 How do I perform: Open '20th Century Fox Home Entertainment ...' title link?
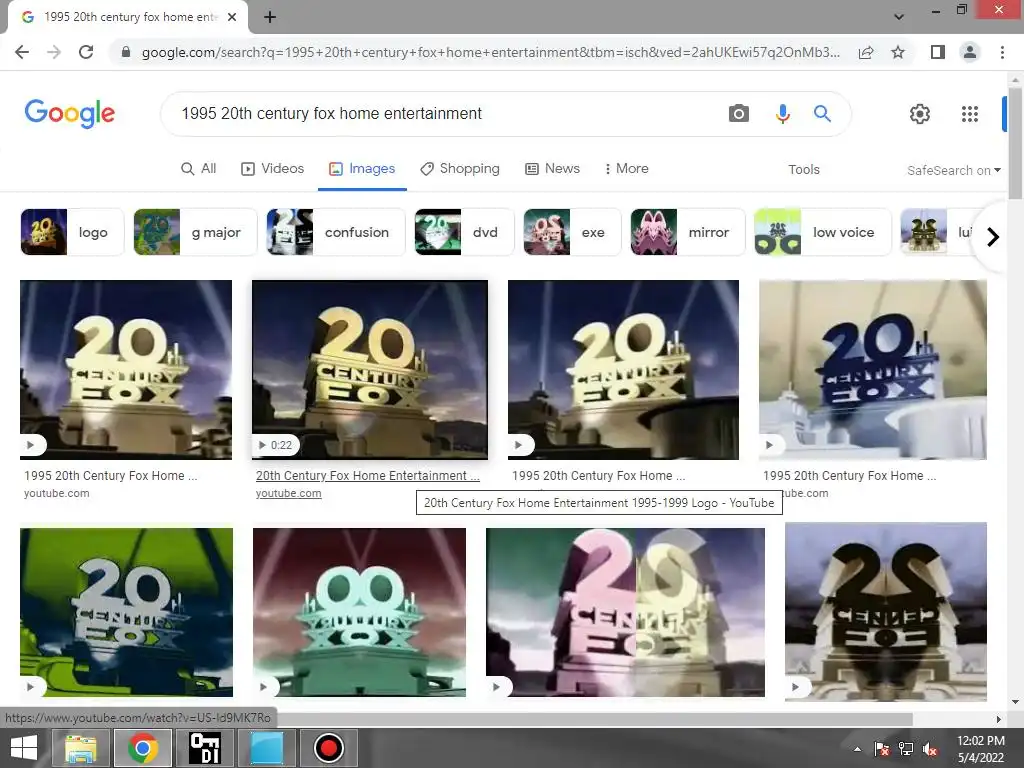point(368,475)
